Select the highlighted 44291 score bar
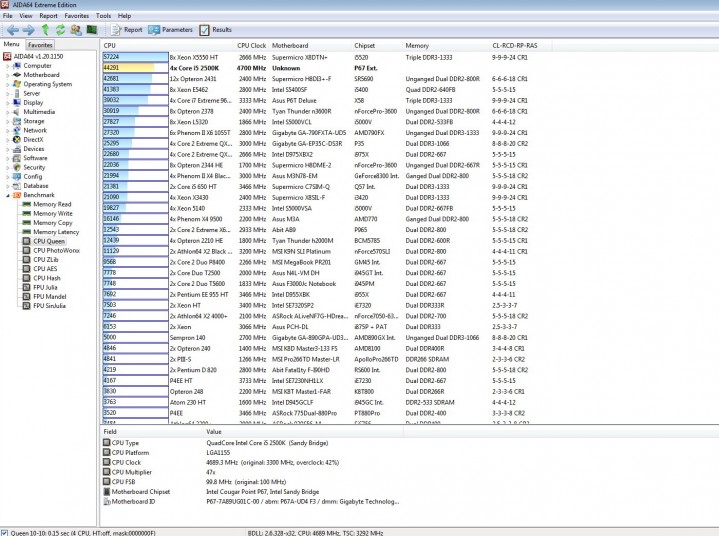Screen dimensions: 719x536 pos(136,68)
